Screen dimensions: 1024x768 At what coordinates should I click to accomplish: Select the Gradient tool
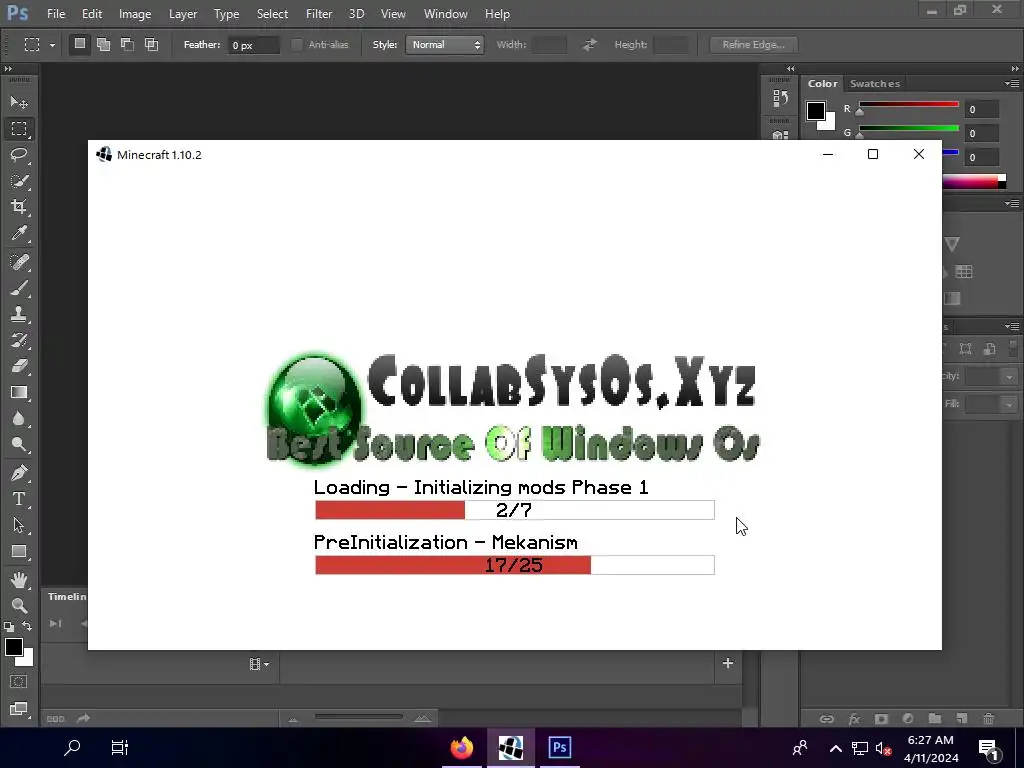pyautogui.click(x=19, y=392)
